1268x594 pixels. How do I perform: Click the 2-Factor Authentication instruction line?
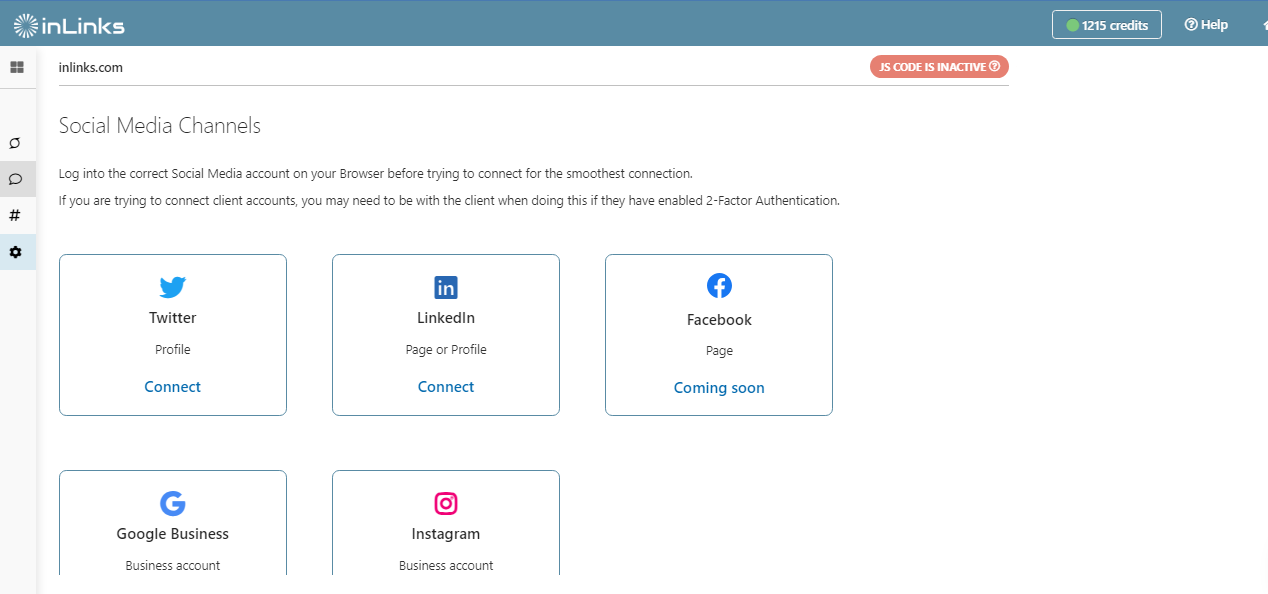click(x=449, y=200)
